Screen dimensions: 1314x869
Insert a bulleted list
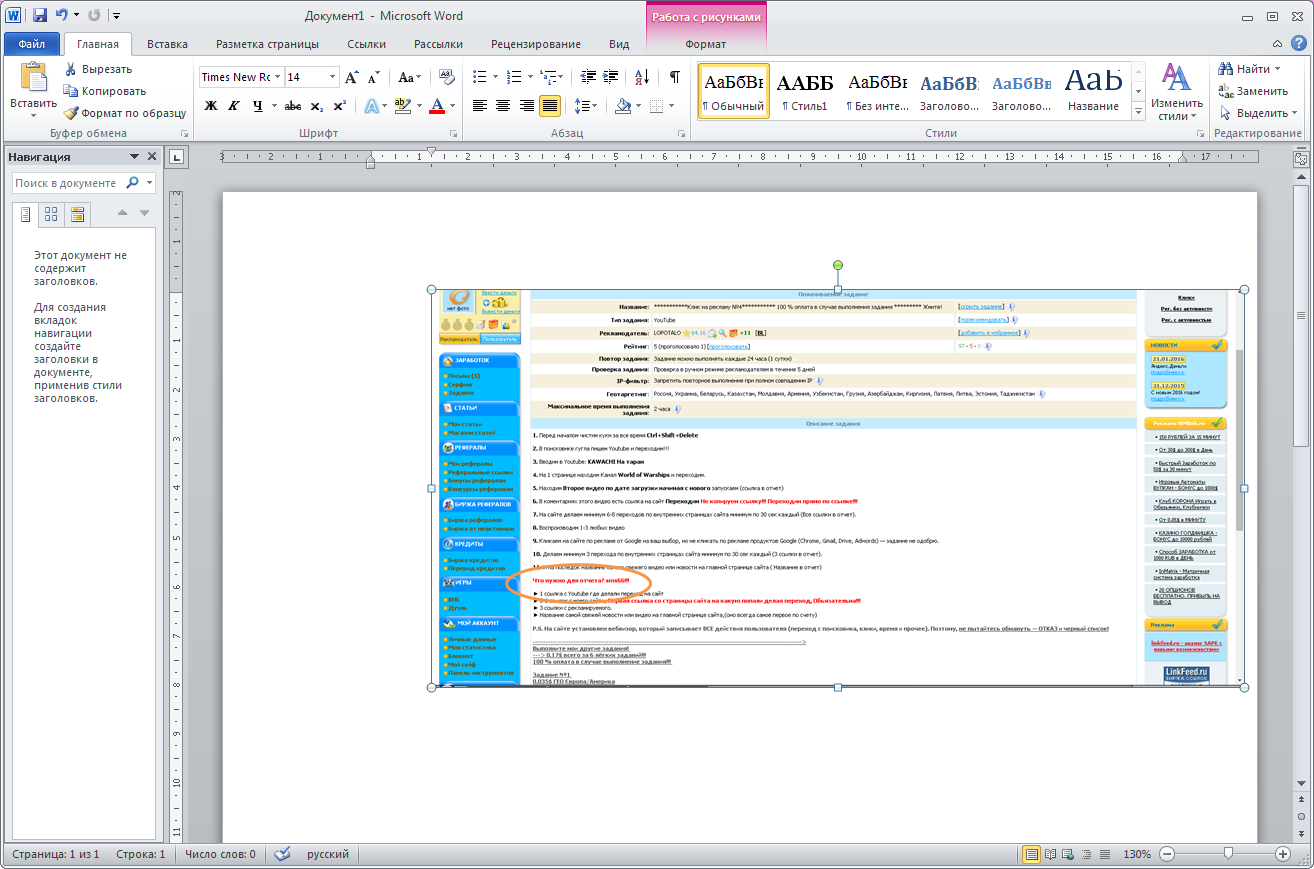pos(479,77)
